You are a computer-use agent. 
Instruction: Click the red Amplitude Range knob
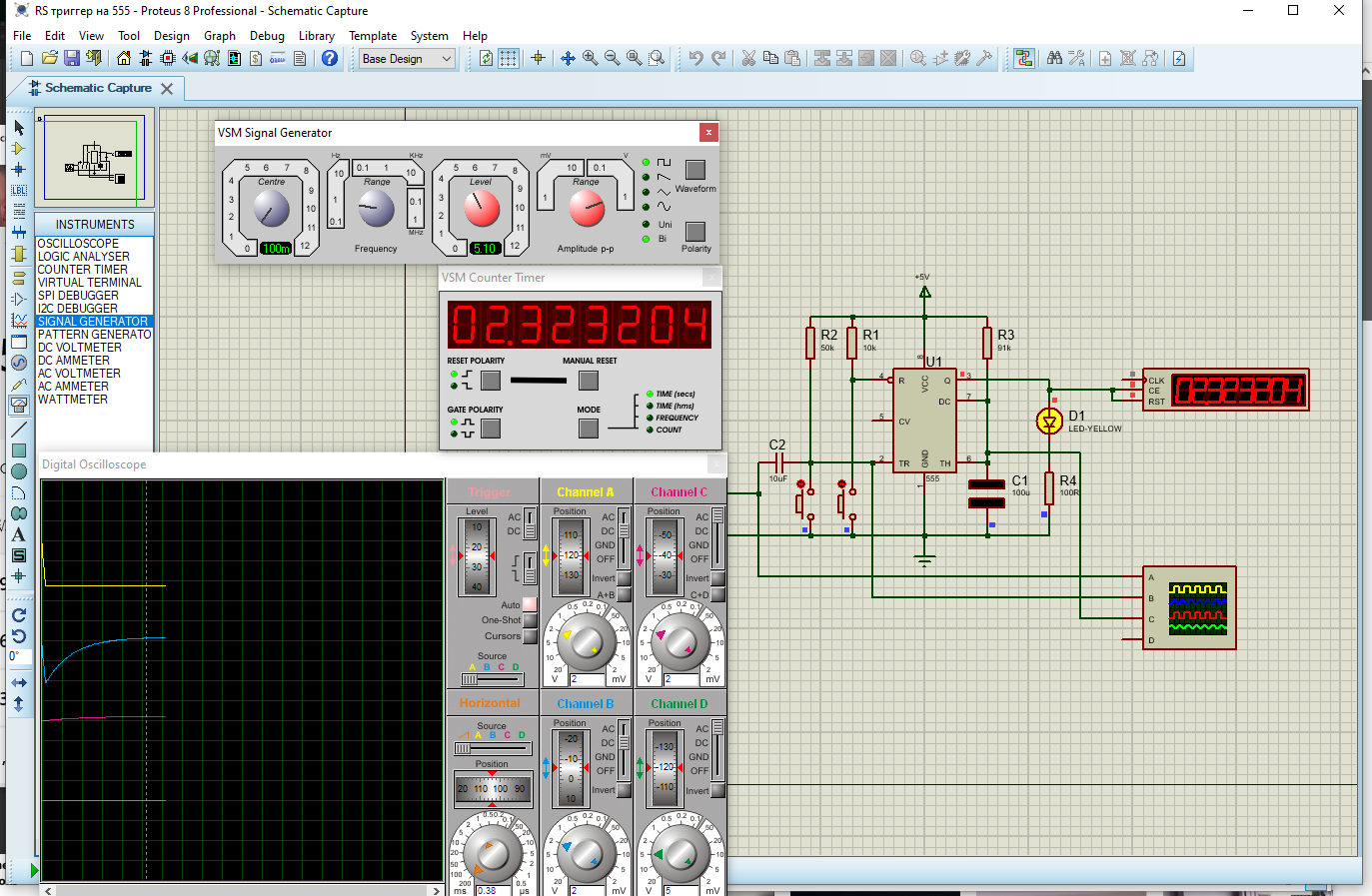tap(587, 209)
